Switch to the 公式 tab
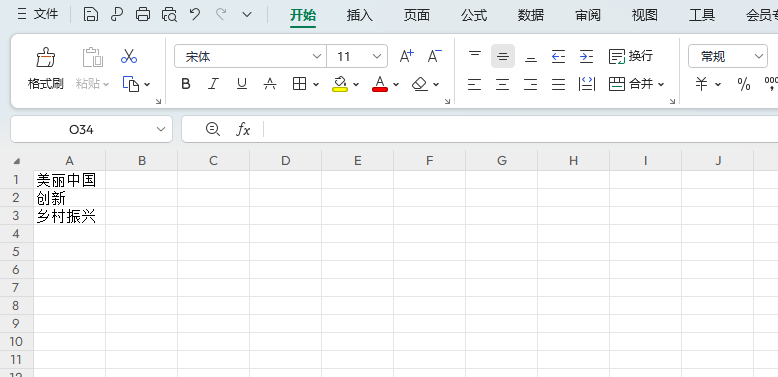778x377 pixels. pyautogui.click(x=474, y=15)
